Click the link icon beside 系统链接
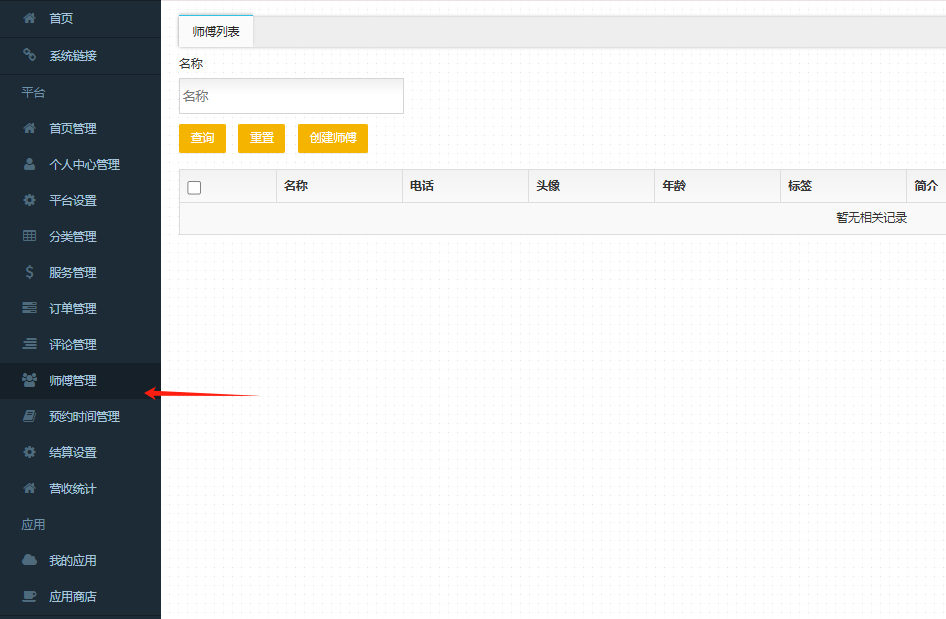The image size is (946, 619). click(x=29, y=56)
